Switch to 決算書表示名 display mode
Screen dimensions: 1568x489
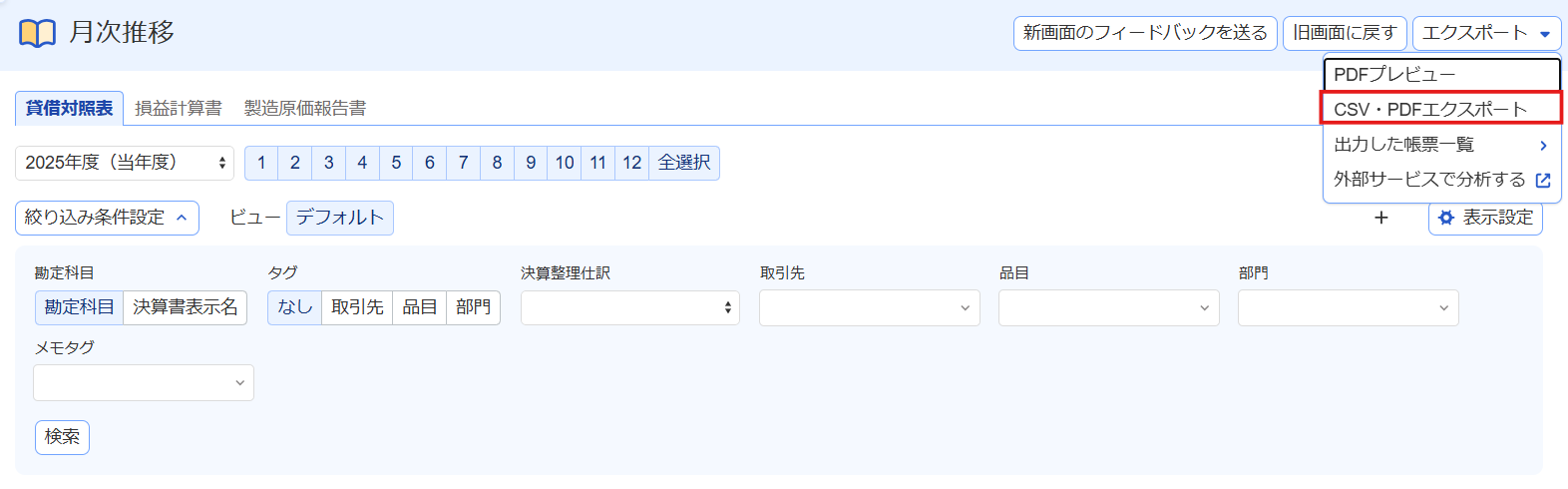pyautogui.click(x=186, y=307)
